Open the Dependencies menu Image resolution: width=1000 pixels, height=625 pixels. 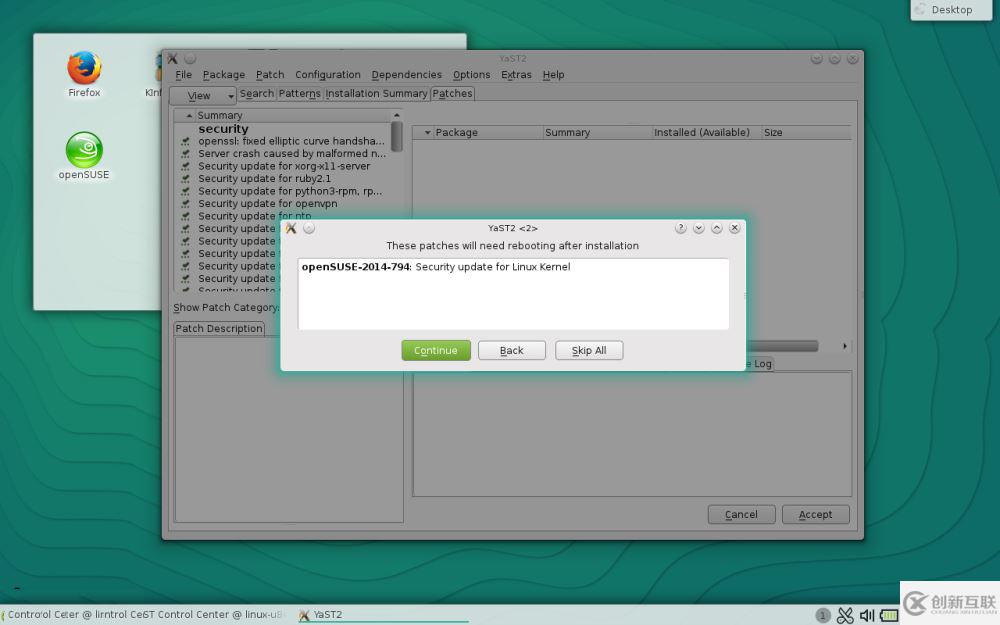pos(406,75)
